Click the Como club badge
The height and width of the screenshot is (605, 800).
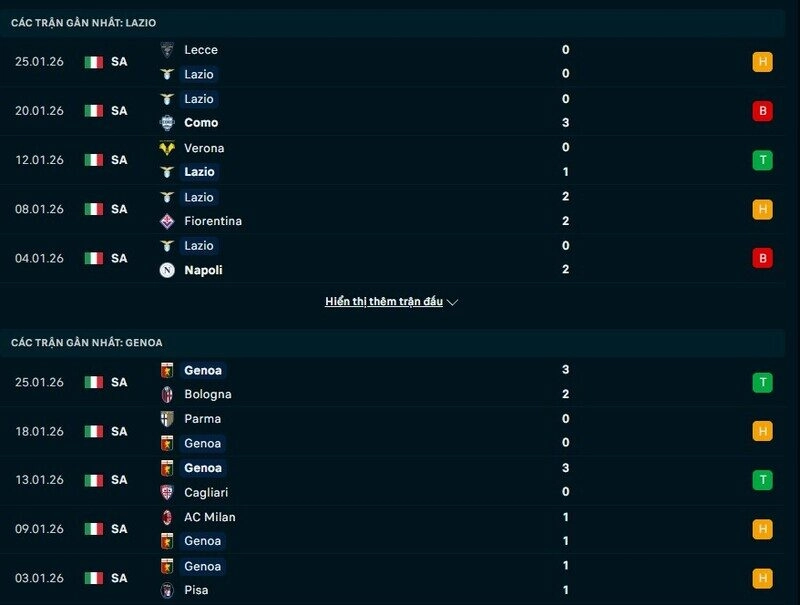(165, 123)
